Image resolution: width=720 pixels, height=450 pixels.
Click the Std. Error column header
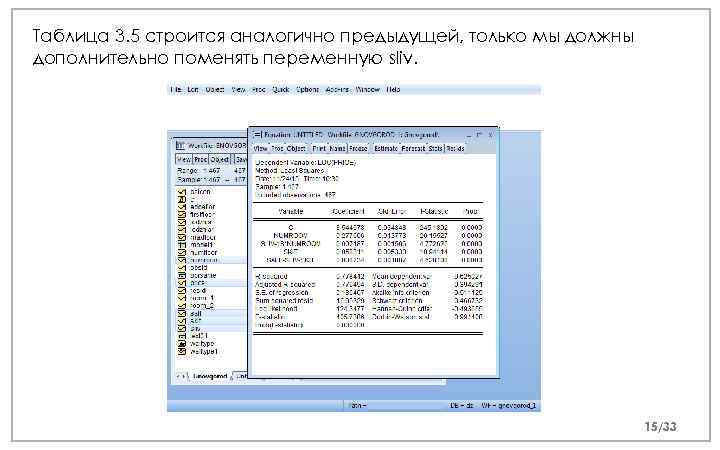coord(391,212)
